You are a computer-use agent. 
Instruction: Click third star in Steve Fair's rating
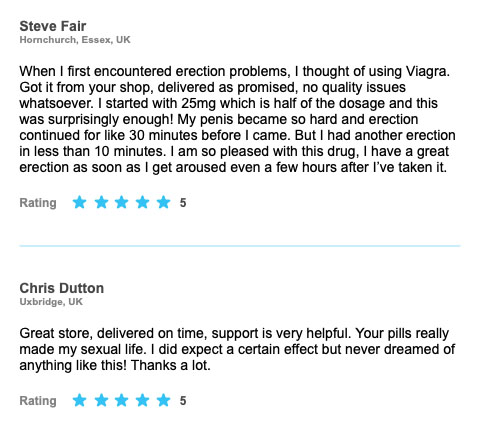point(121,202)
